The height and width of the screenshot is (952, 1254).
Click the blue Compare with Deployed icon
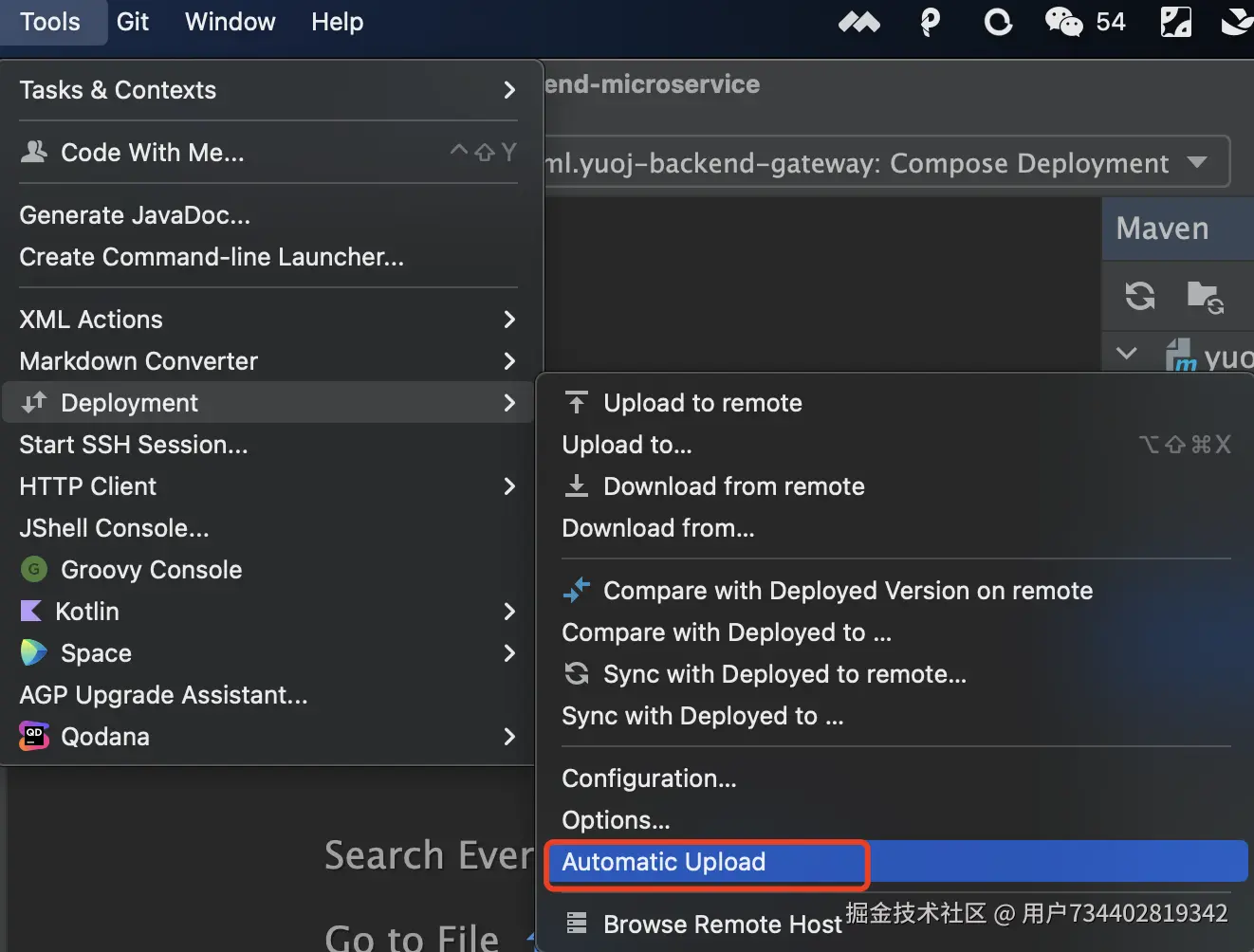(x=577, y=591)
